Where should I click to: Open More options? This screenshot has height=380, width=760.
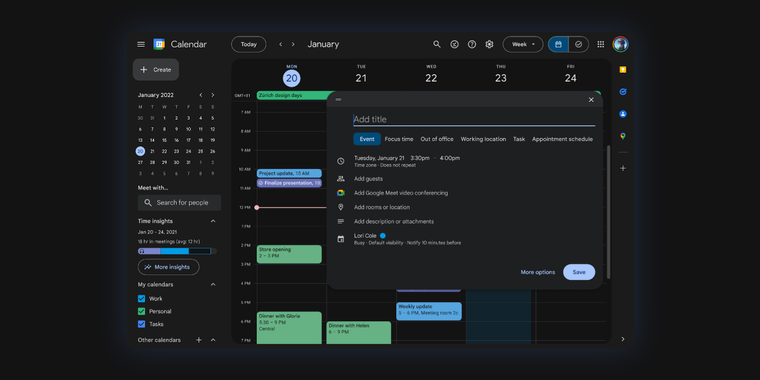538,272
